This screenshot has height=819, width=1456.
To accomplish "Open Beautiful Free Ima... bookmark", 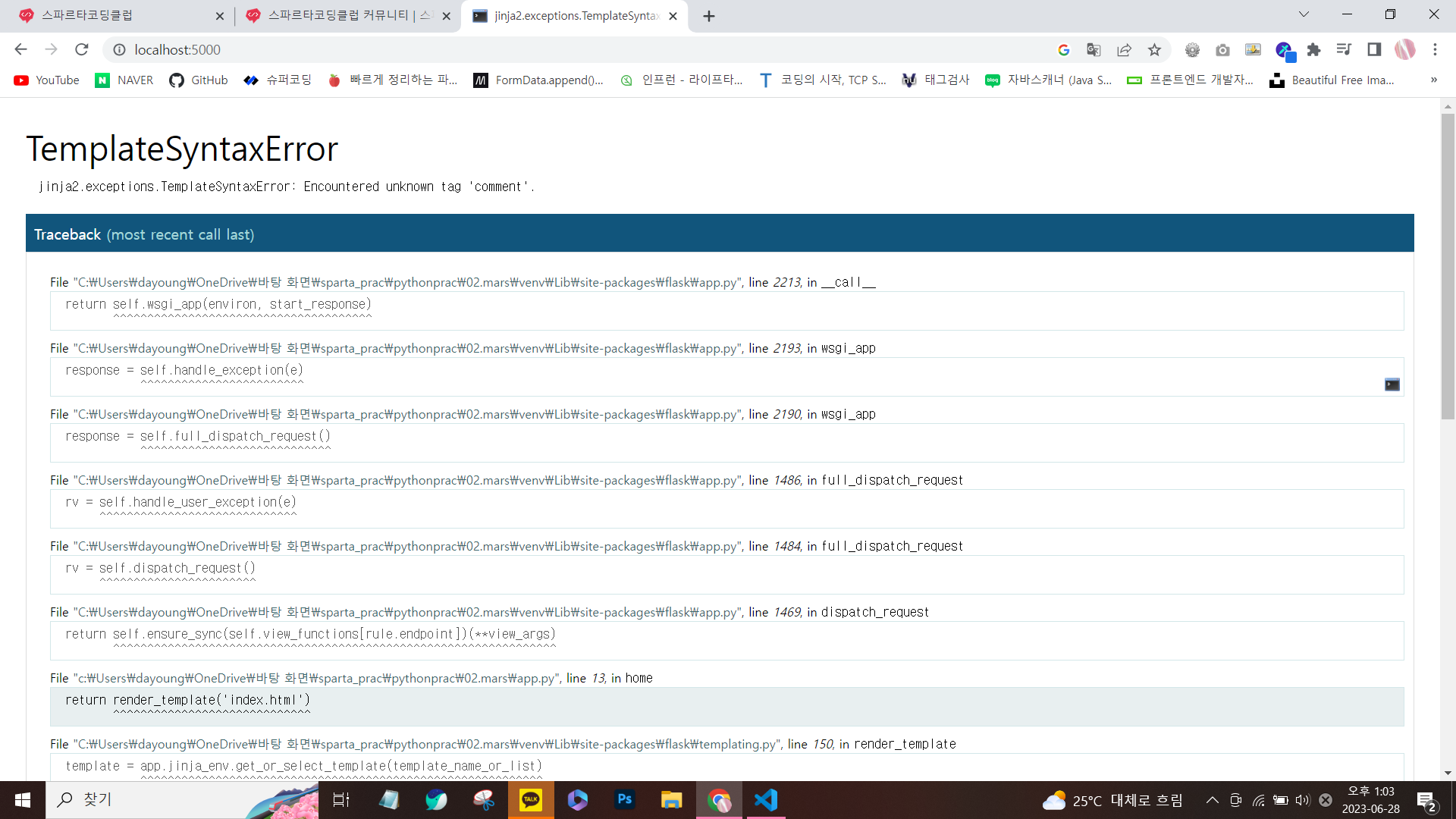I will (x=1332, y=80).
